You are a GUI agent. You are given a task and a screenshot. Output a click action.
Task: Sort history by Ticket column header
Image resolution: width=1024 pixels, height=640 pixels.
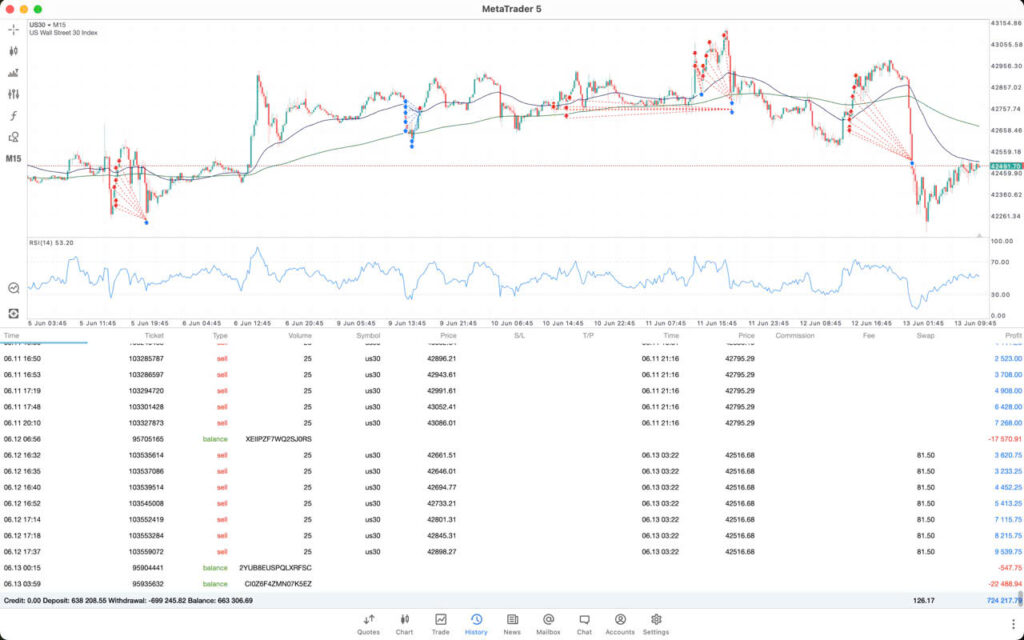pyautogui.click(x=154, y=336)
